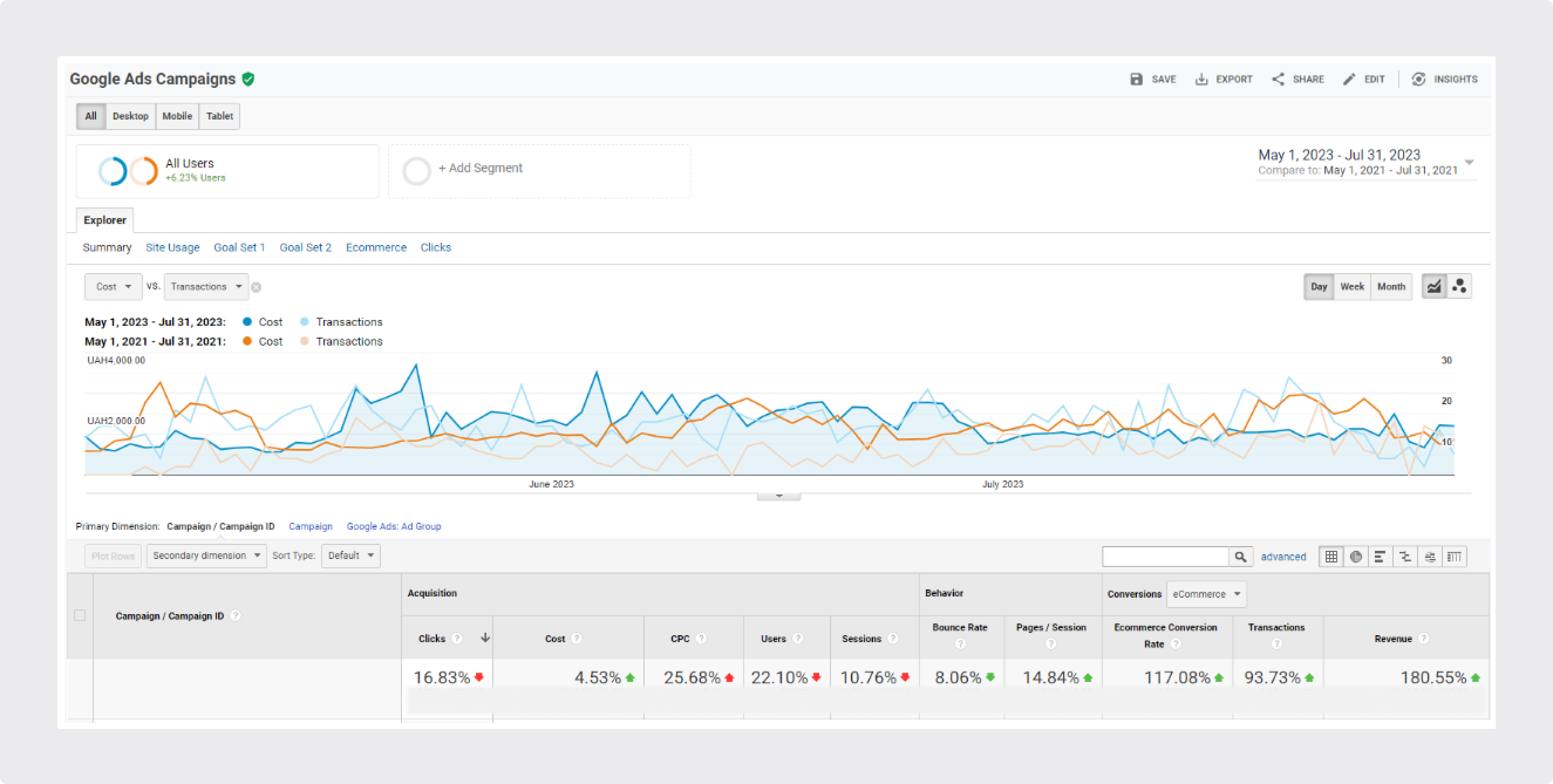
Task: Open the Insights panel icon
Action: [x=1419, y=79]
